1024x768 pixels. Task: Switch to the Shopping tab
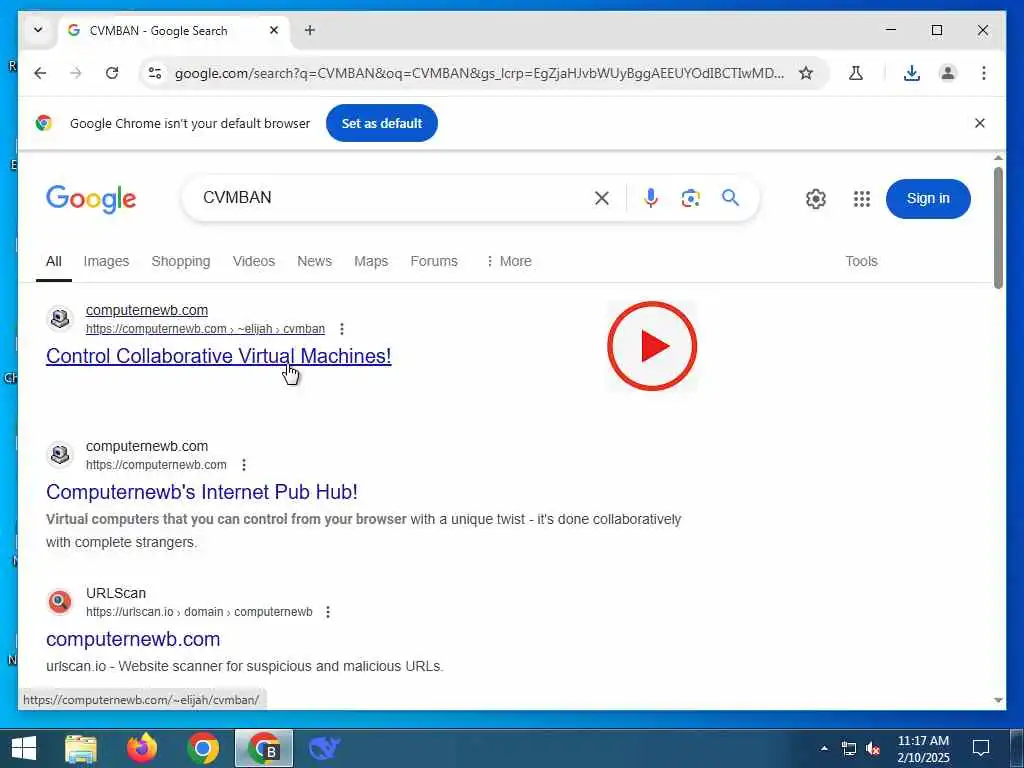181,261
